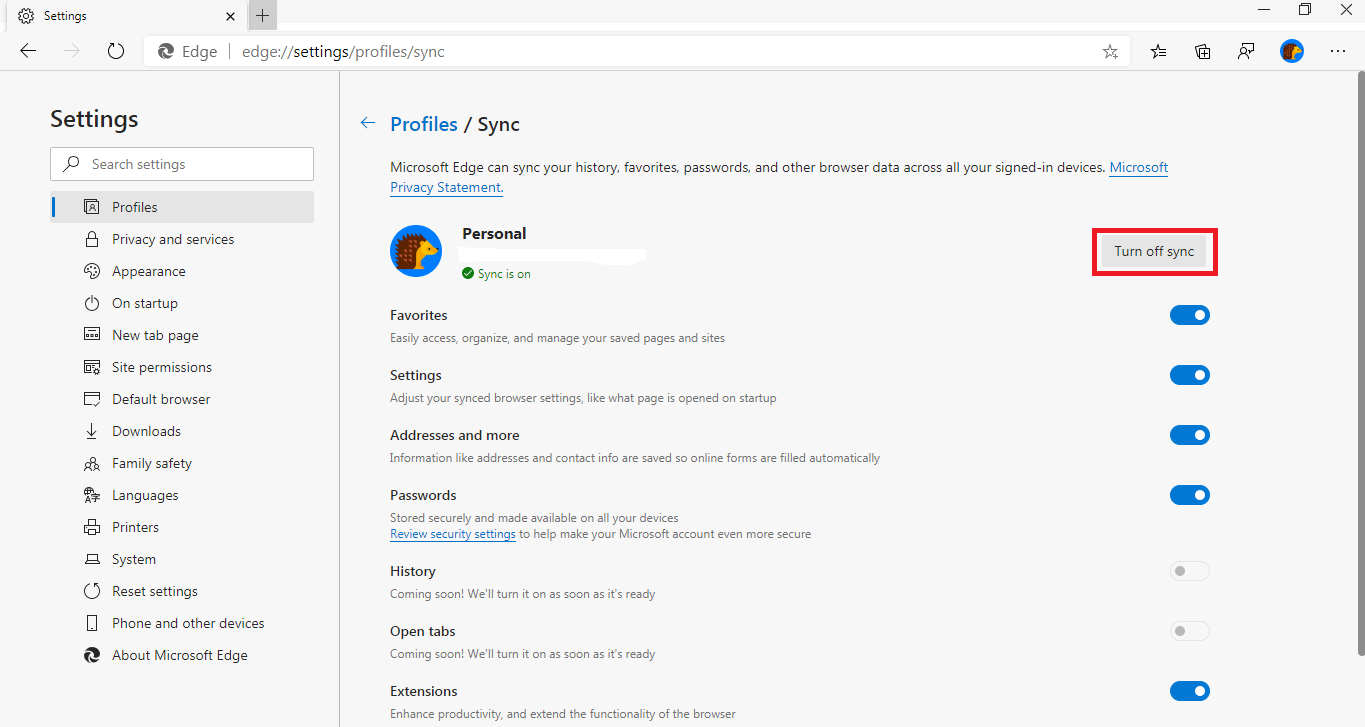Open Review security settings link
The image size is (1365, 727).
[x=453, y=534]
